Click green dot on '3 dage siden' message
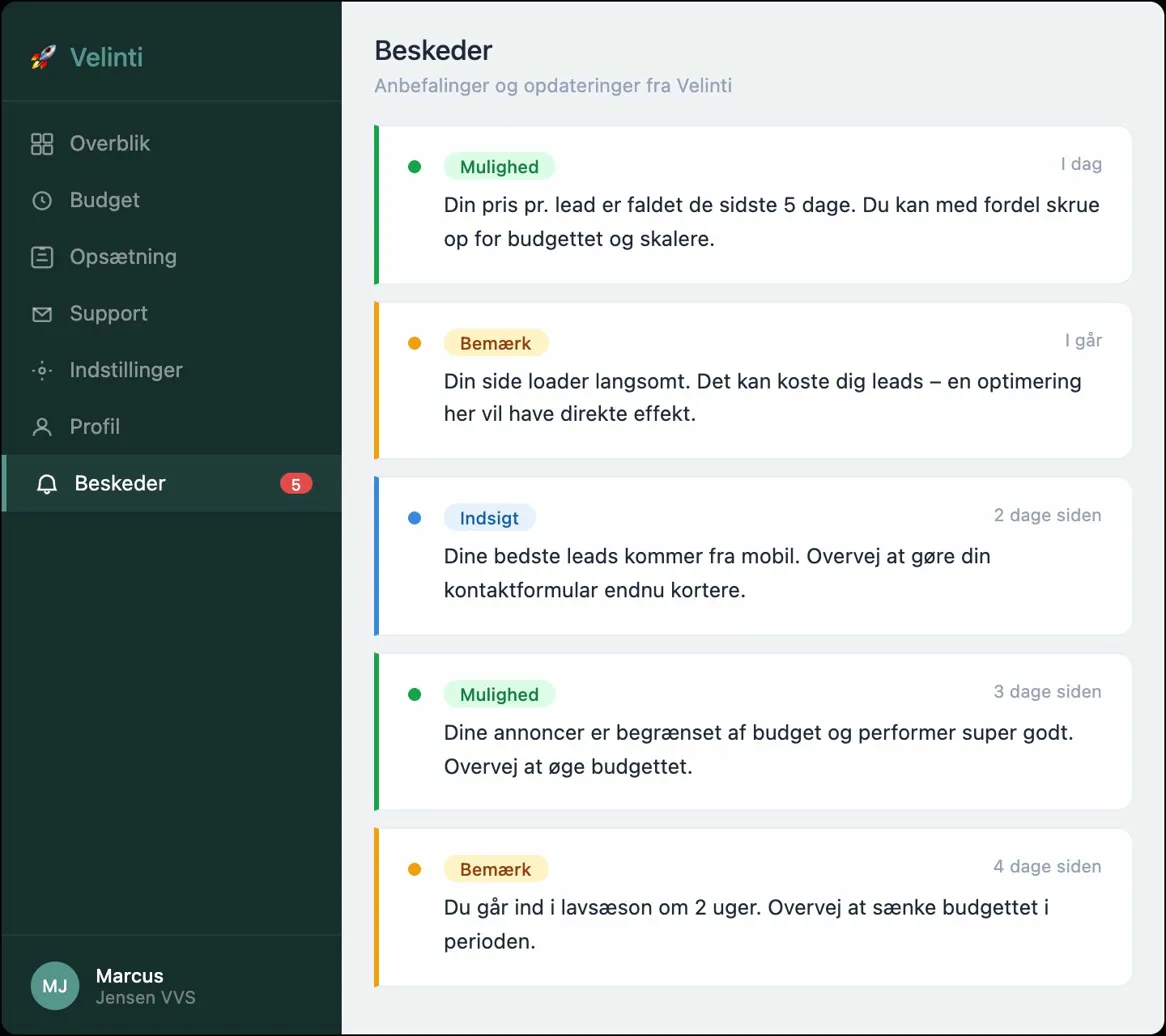Image resolution: width=1166 pixels, height=1036 pixels. click(414, 694)
